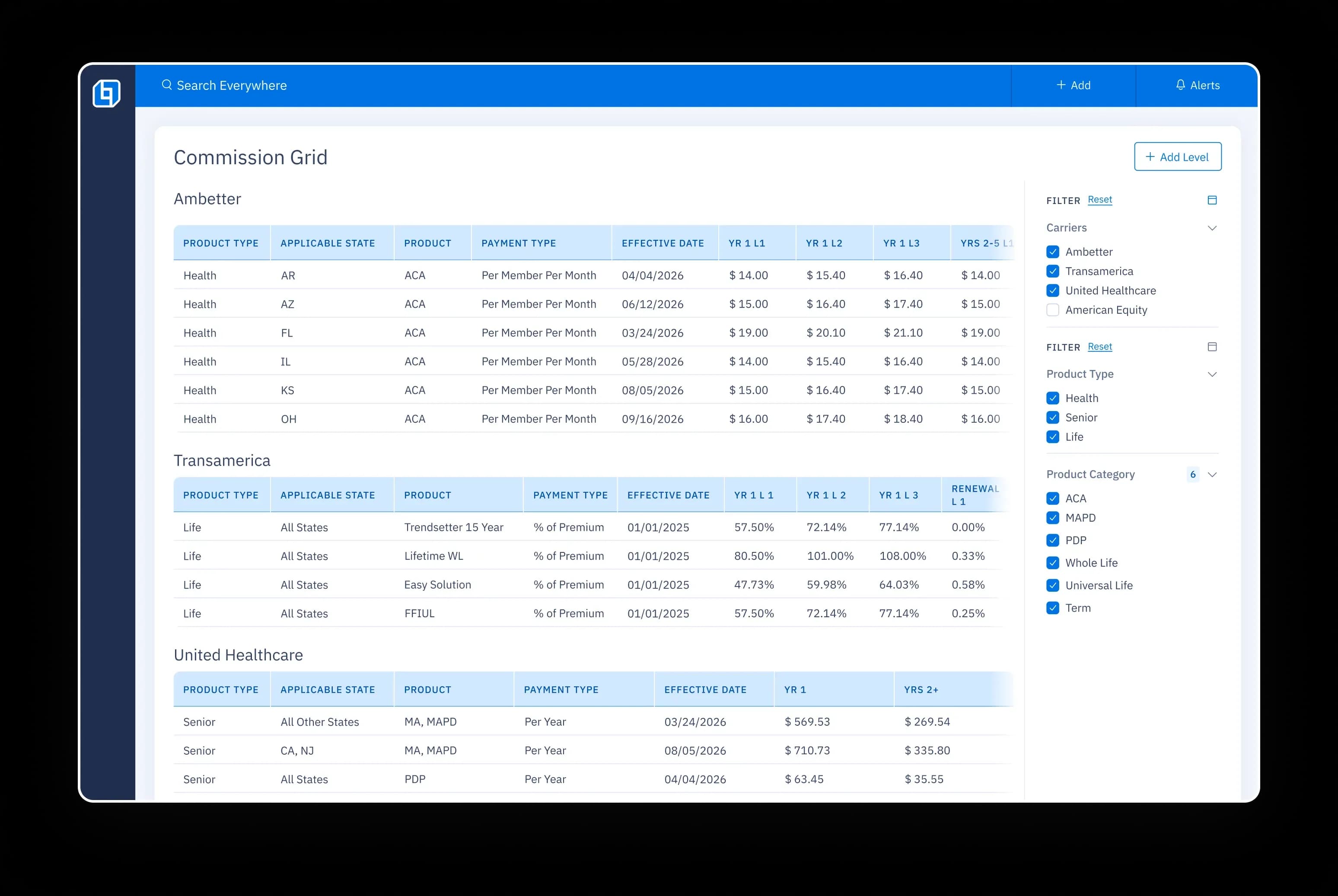Screen dimensions: 1338x896
Task: Uncheck the Ambetter carrier checkbox
Action: click(x=1053, y=252)
